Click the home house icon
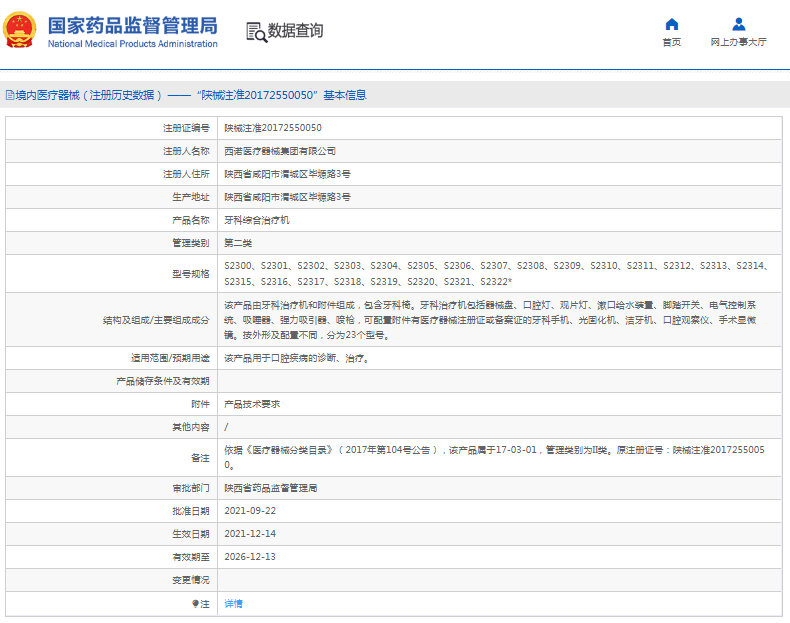This screenshot has width=790, height=623. click(672, 24)
